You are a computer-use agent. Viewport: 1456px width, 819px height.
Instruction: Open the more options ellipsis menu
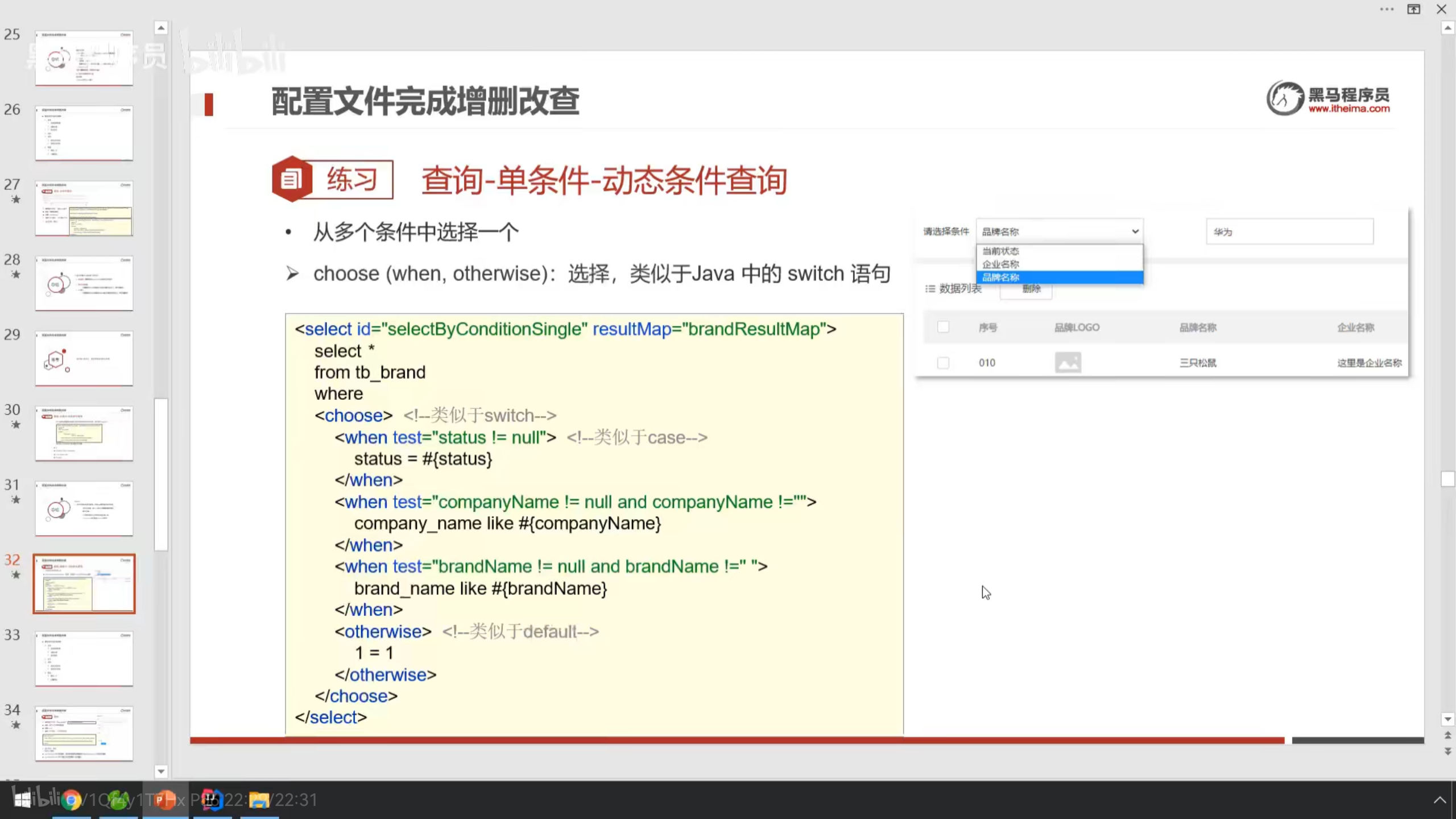coord(1387,9)
